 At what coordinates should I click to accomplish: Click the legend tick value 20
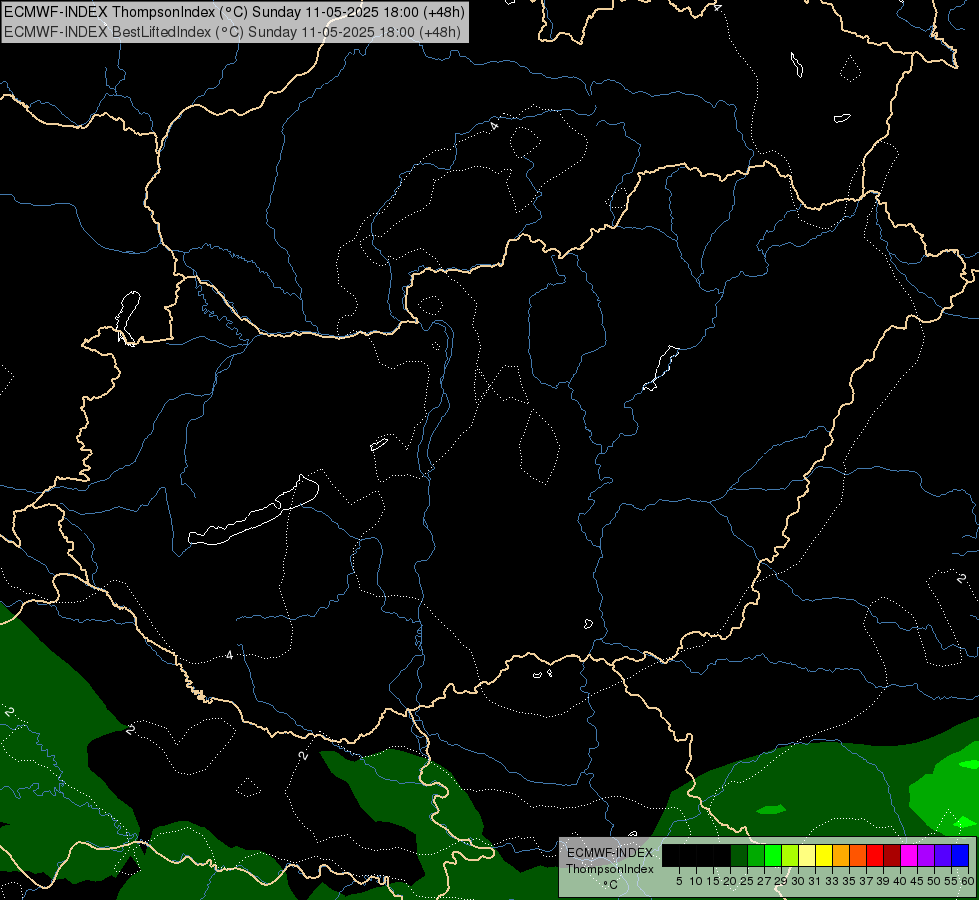(x=730, y=881)
